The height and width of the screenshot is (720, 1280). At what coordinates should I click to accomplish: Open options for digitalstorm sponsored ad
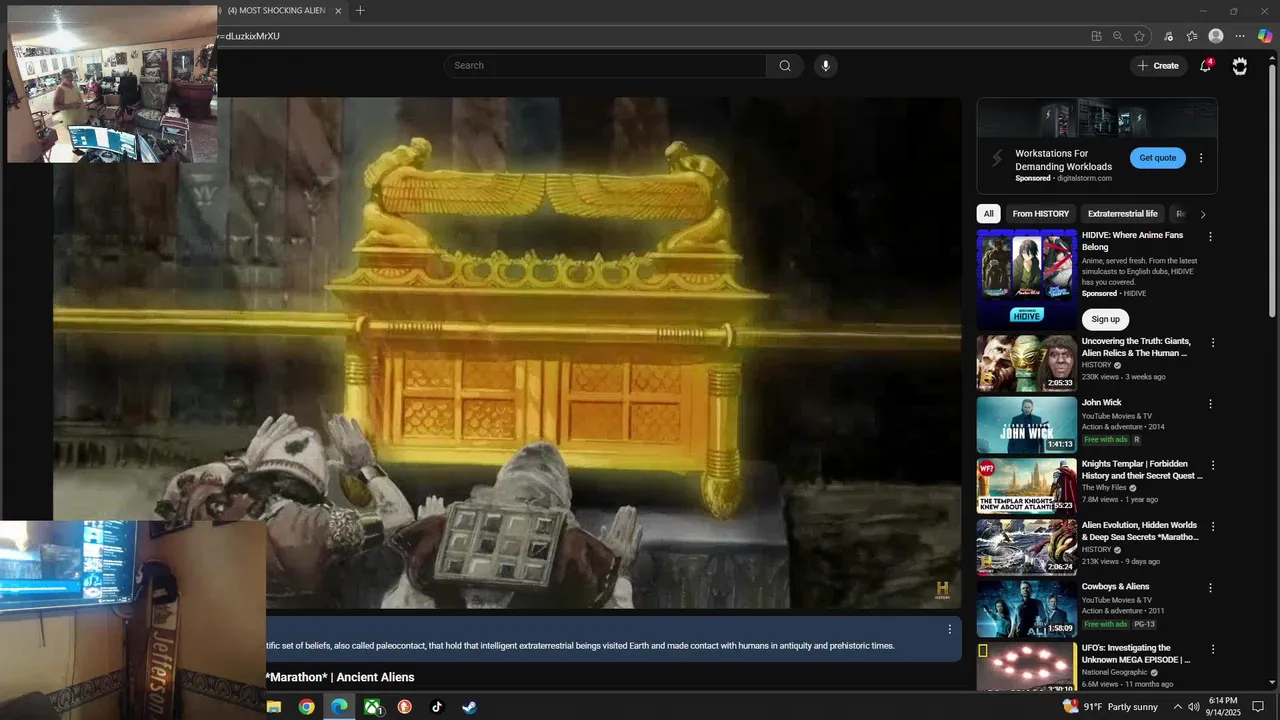tap(1201, 158)
